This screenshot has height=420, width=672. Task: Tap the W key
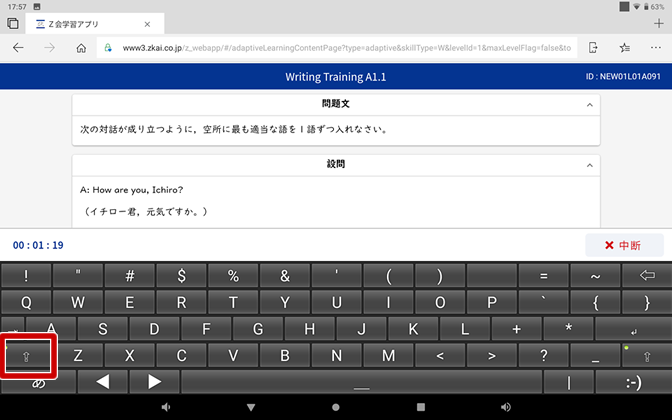78,303
